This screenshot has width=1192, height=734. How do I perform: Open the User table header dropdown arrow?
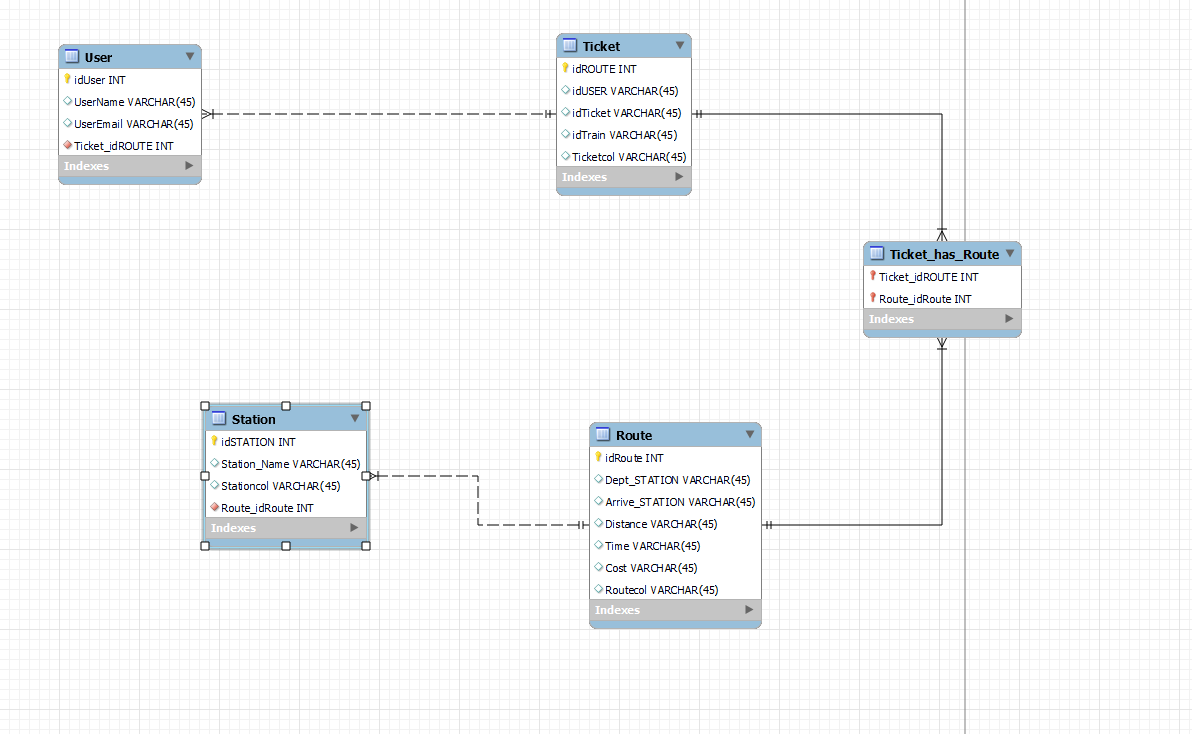point(190,57)
